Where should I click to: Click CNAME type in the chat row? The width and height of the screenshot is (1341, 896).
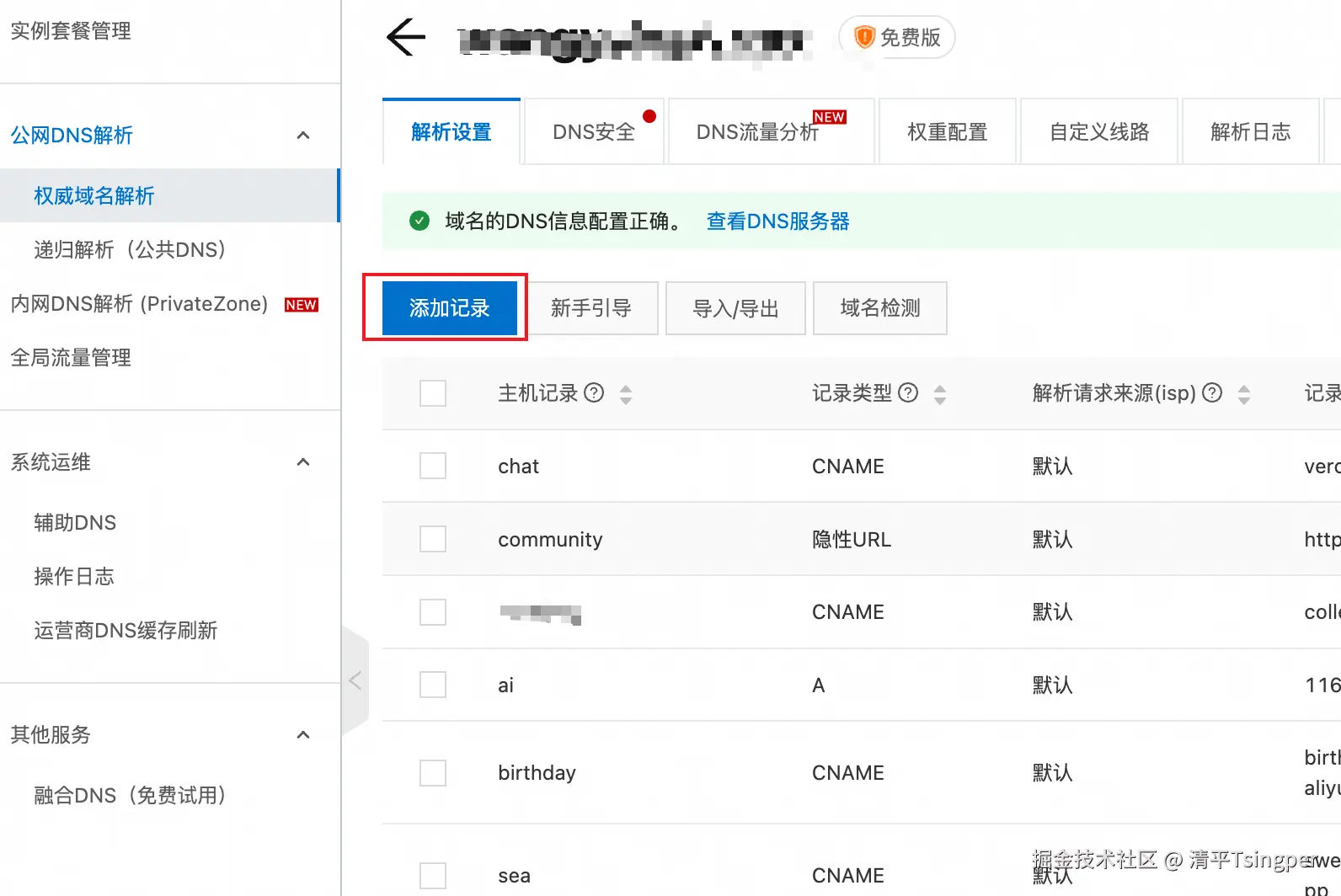pos(848,467)
